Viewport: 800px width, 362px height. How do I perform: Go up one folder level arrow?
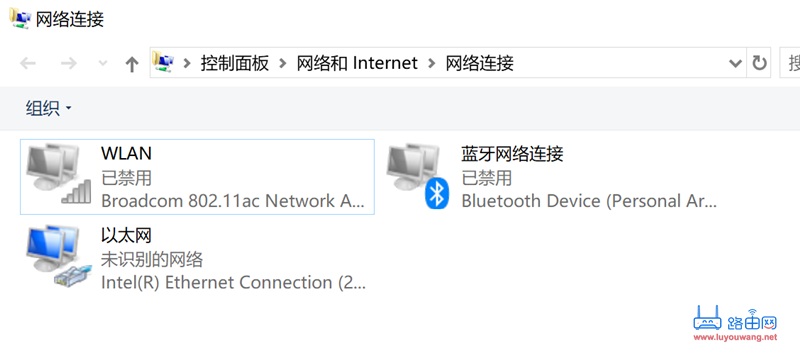point(132,64)
